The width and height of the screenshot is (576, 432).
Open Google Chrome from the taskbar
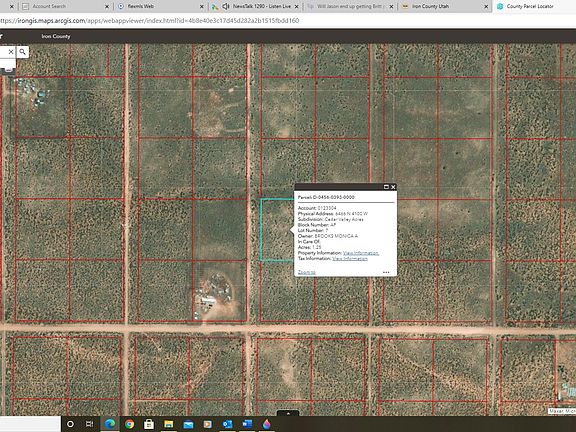(129, 424)
